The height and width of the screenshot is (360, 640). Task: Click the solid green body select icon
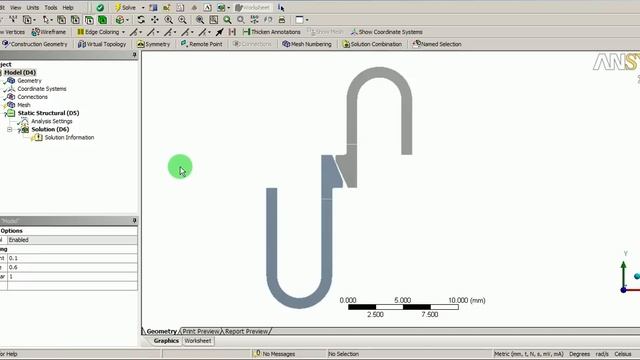point(102,20)
